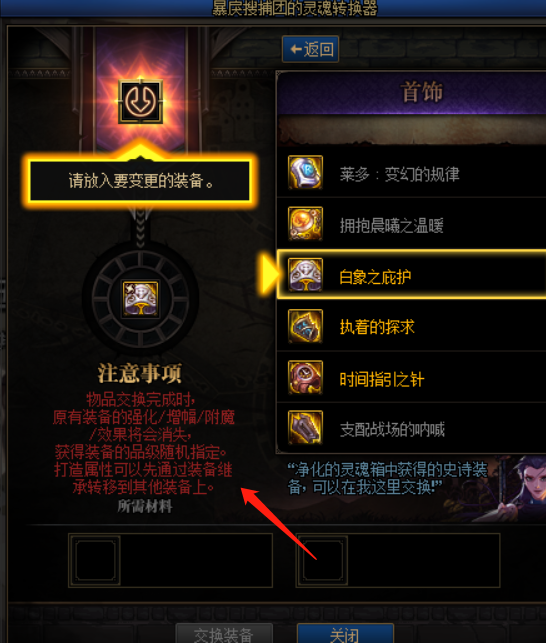The width and height of the screenshot is (546, 643).
Task: Click the left empty material slot
Action: (96, 560)
